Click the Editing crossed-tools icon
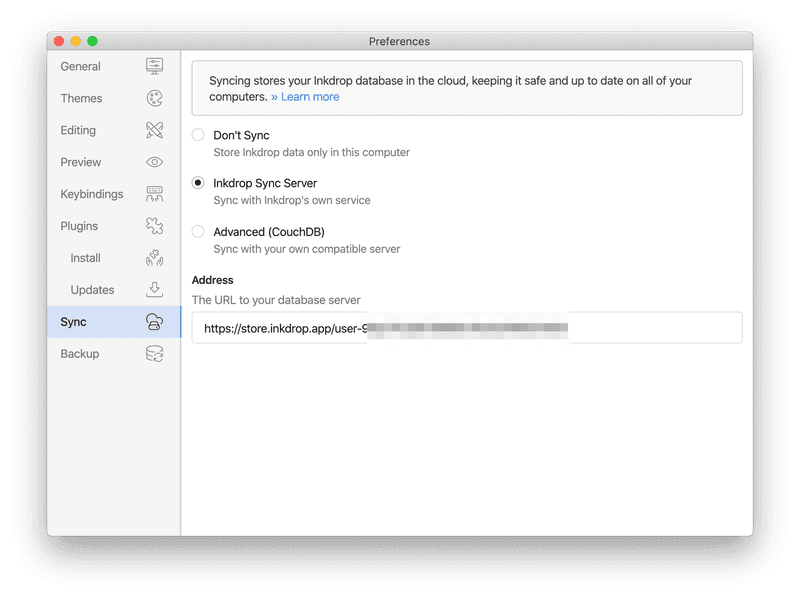 click(x=153, y=130)
